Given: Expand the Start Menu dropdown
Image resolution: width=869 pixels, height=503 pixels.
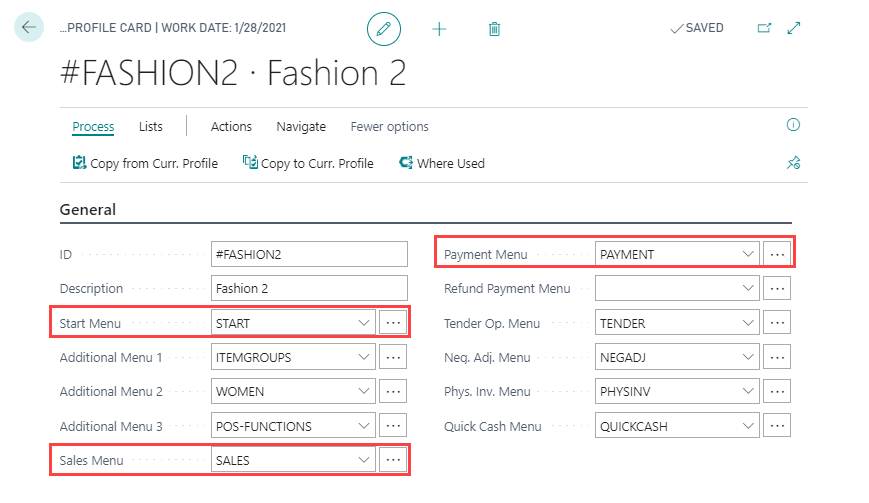Looking at the screenshot, I should 363,323.
